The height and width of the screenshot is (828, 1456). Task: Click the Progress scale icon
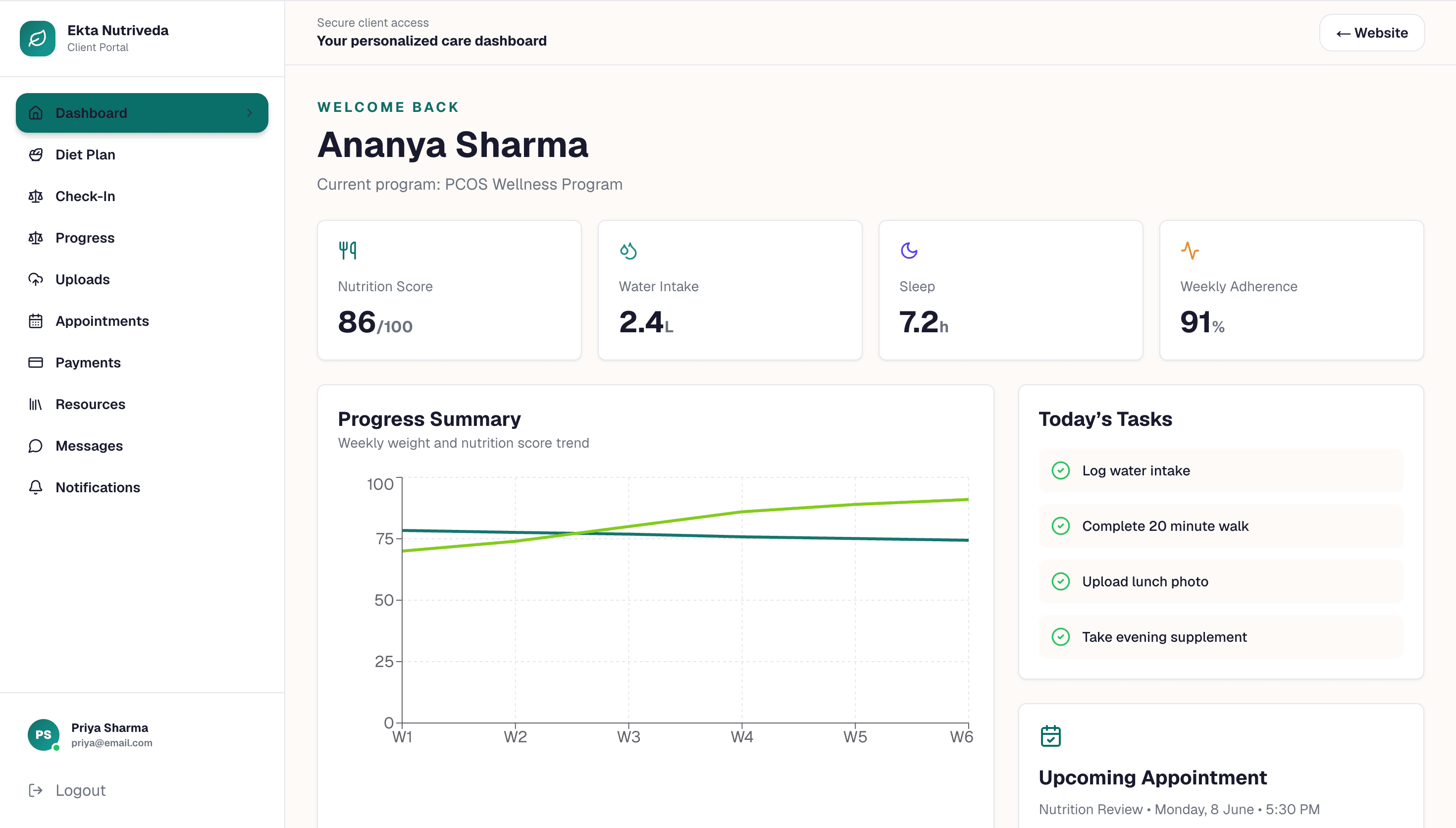click(36, 238)
